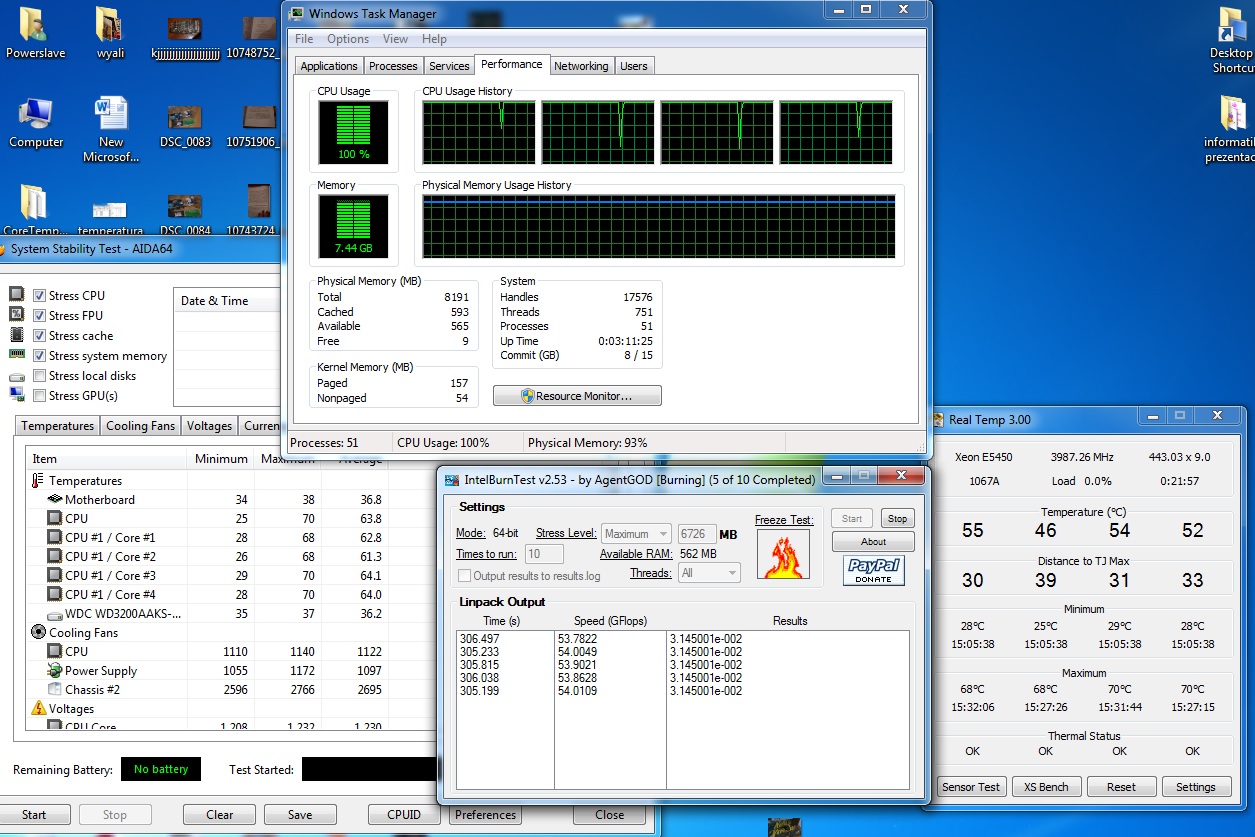Click the Real Temp title bar icon
Viewport: 1255px width, 837px height.
point(940,420)
